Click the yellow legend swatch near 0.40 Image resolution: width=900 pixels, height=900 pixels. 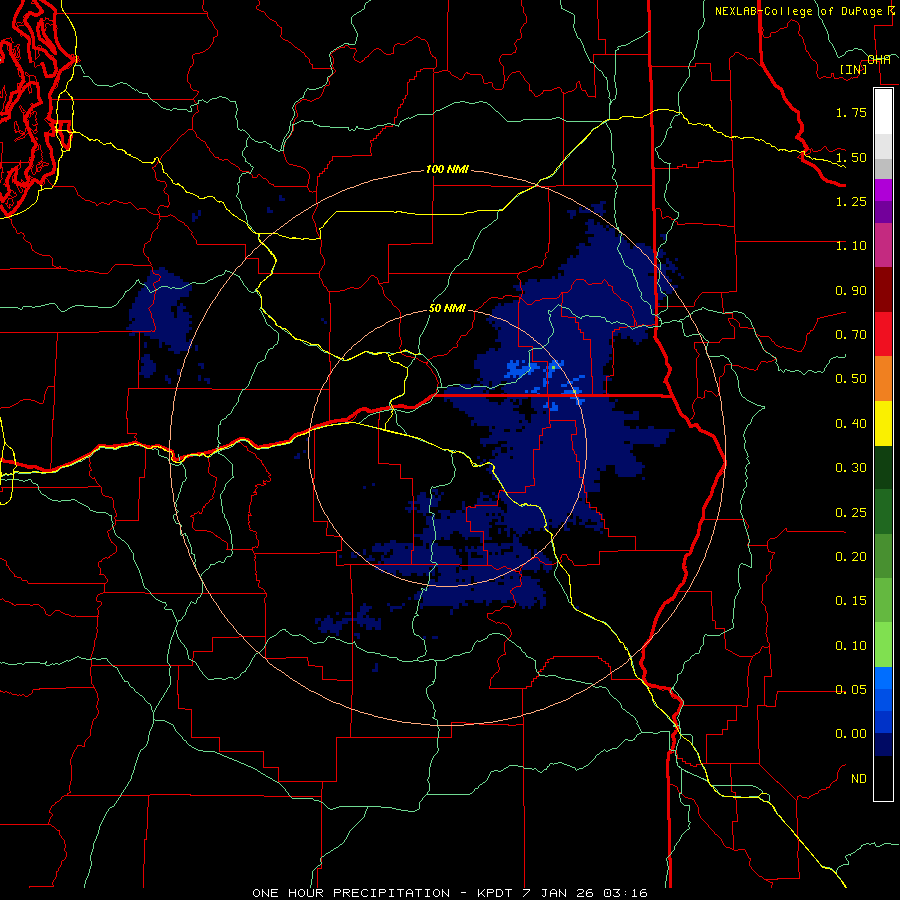(883, 423)
